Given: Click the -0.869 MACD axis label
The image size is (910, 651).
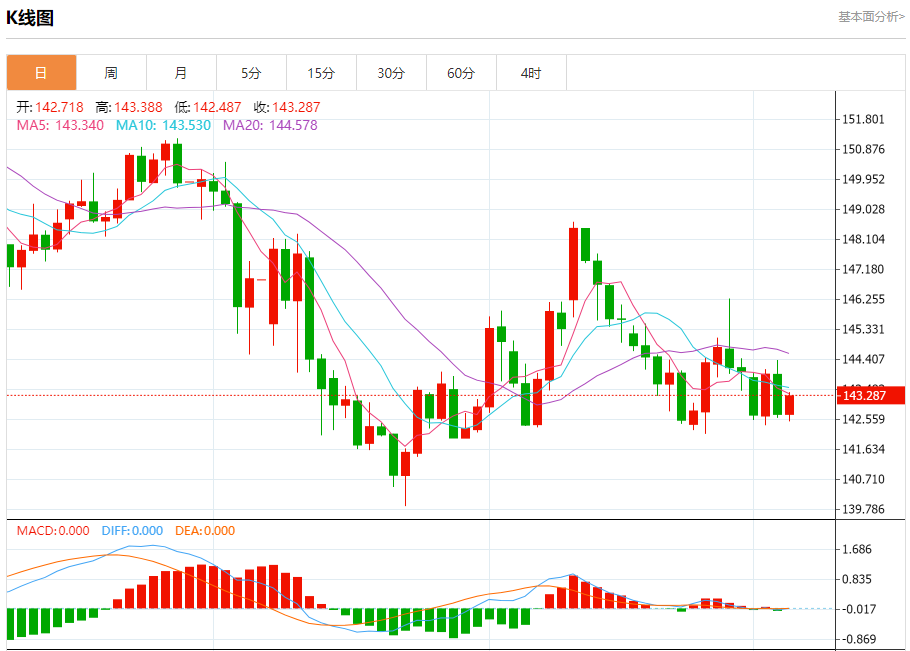Looking at the screenshot, I should (857, 639).
